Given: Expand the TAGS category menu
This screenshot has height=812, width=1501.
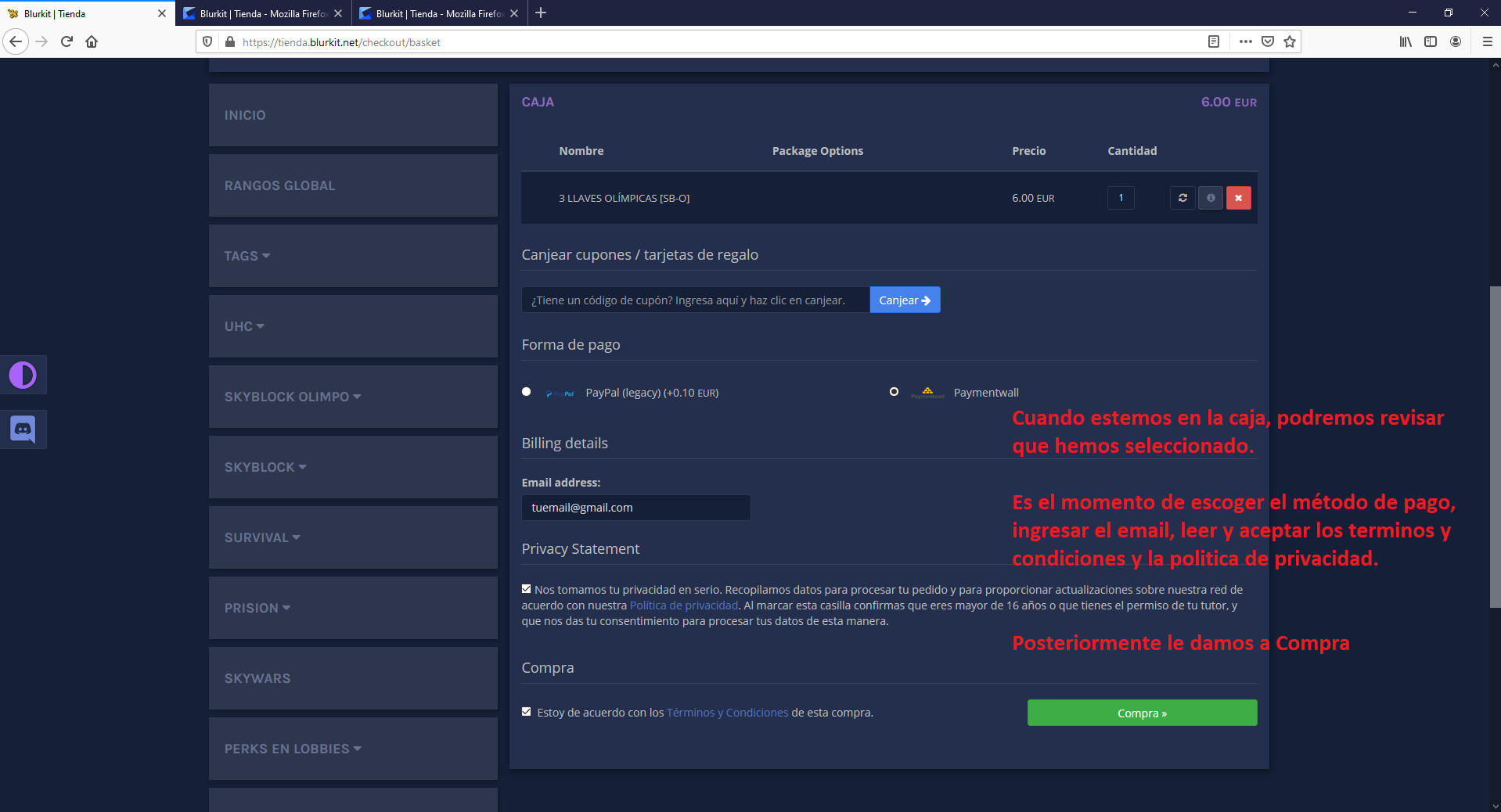Looking at the screenshot, I should point(353,256).
